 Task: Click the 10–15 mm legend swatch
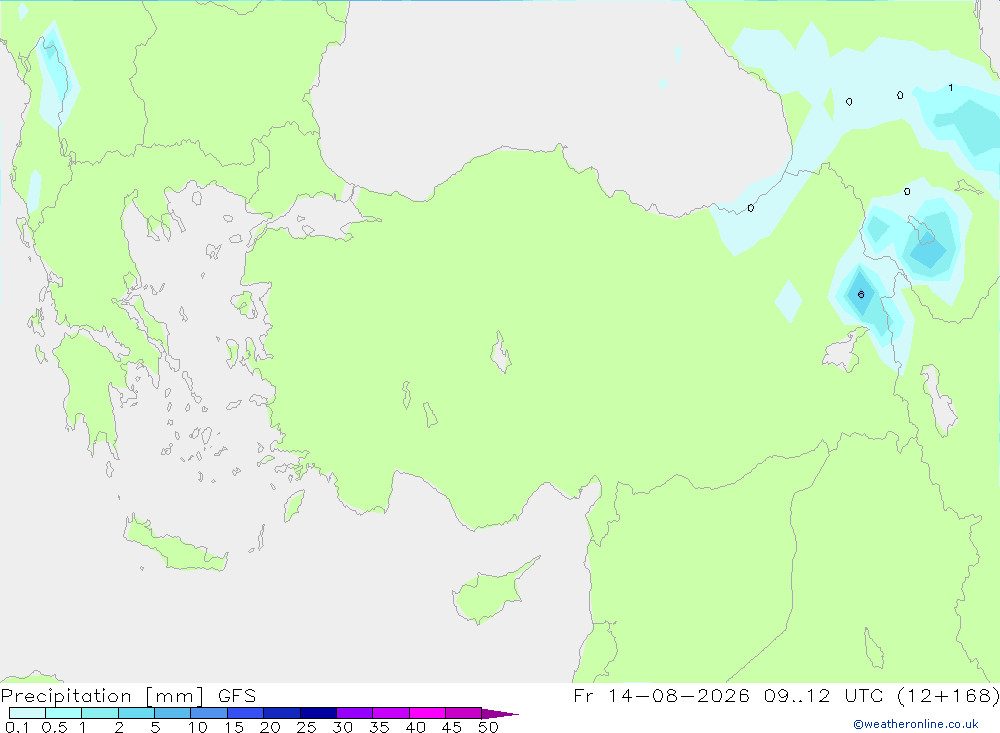(209, 713)
